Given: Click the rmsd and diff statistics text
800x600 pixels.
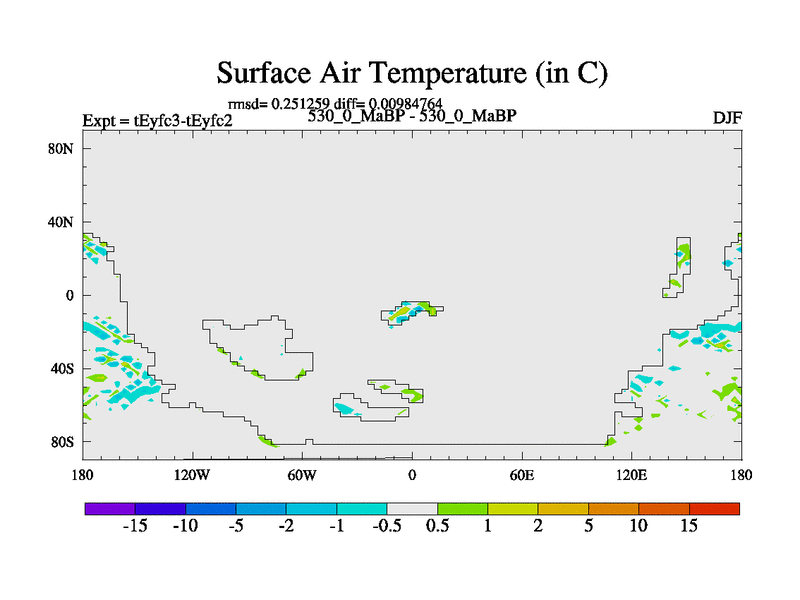Looking at the screenshot, I should 335,103.
